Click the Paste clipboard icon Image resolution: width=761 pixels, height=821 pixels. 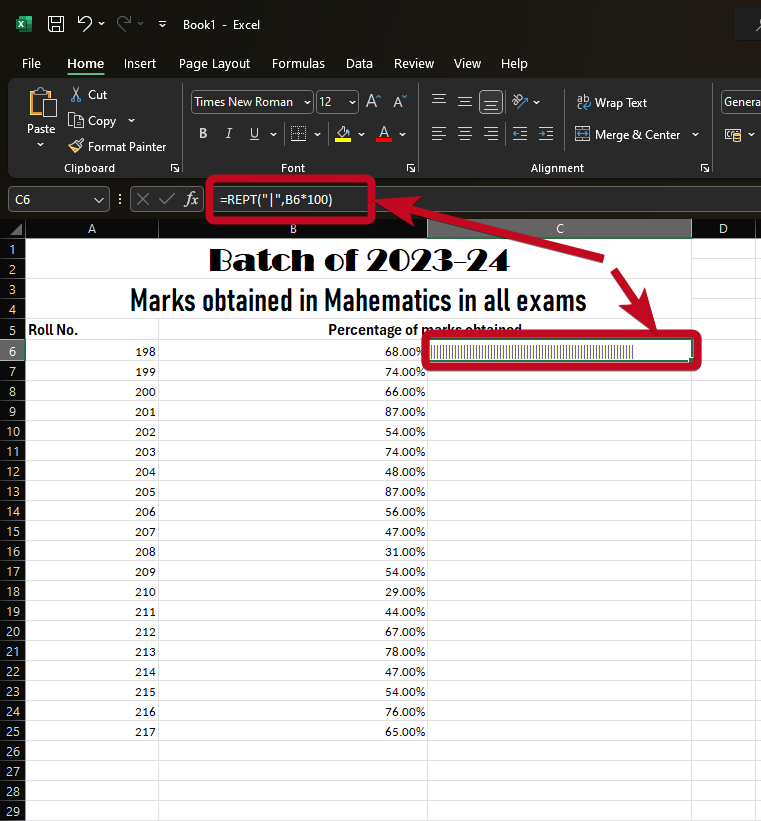pyautogui.click(x=42, y=103)
